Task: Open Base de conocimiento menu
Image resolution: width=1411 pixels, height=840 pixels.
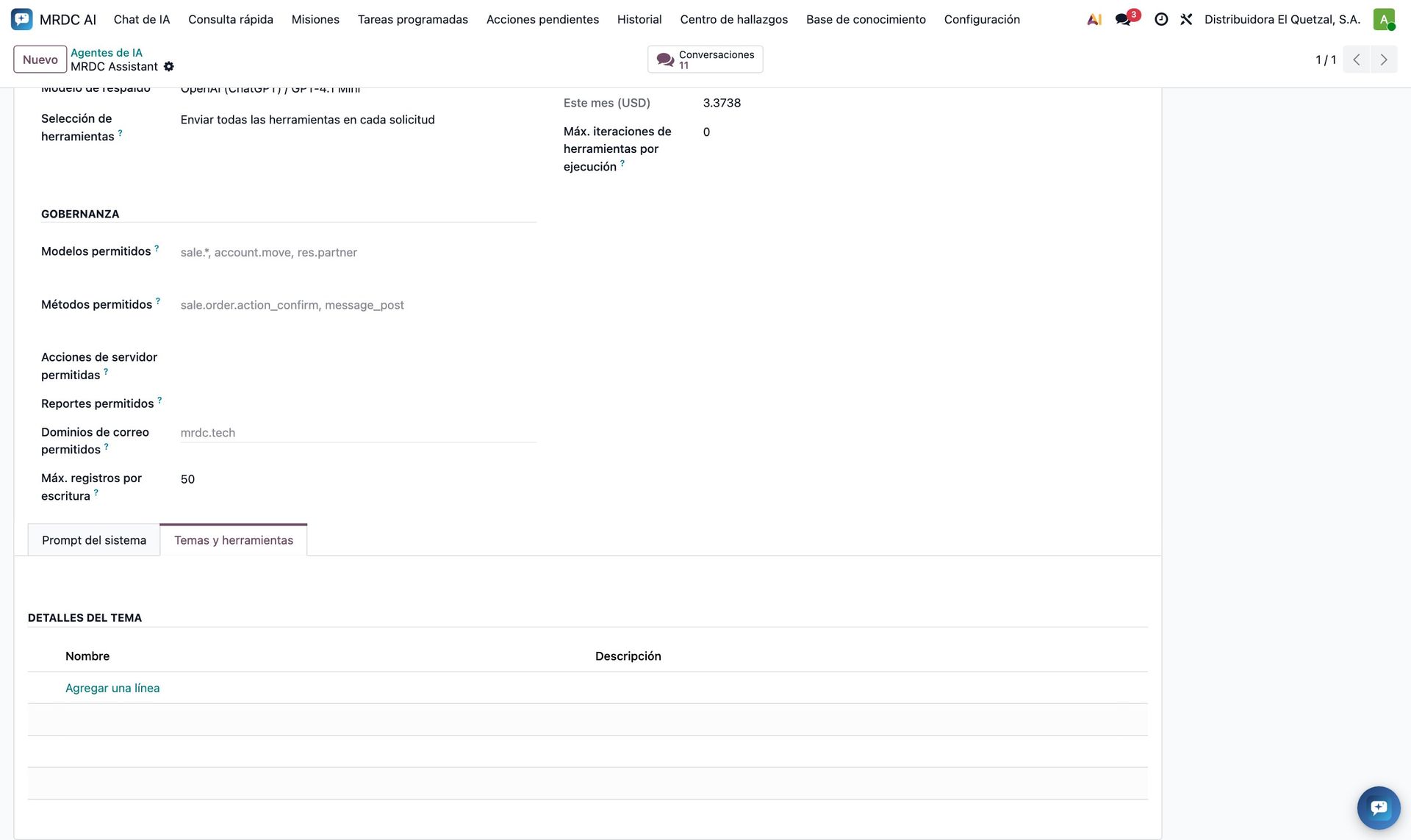Action: (866, 20)
